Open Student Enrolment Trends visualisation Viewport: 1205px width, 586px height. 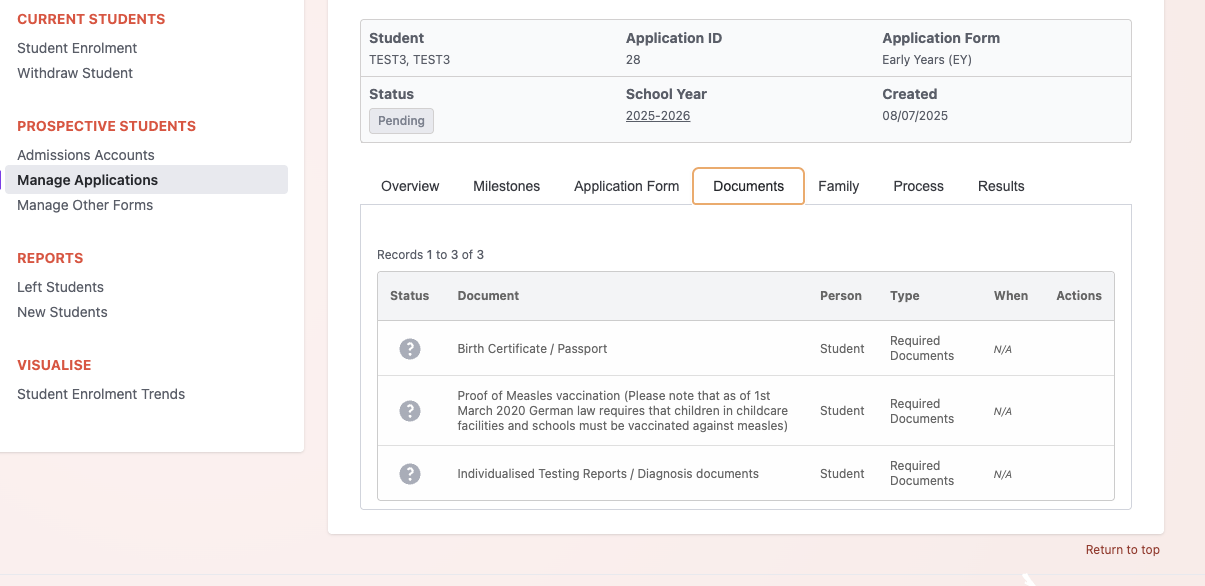(101, 394)
